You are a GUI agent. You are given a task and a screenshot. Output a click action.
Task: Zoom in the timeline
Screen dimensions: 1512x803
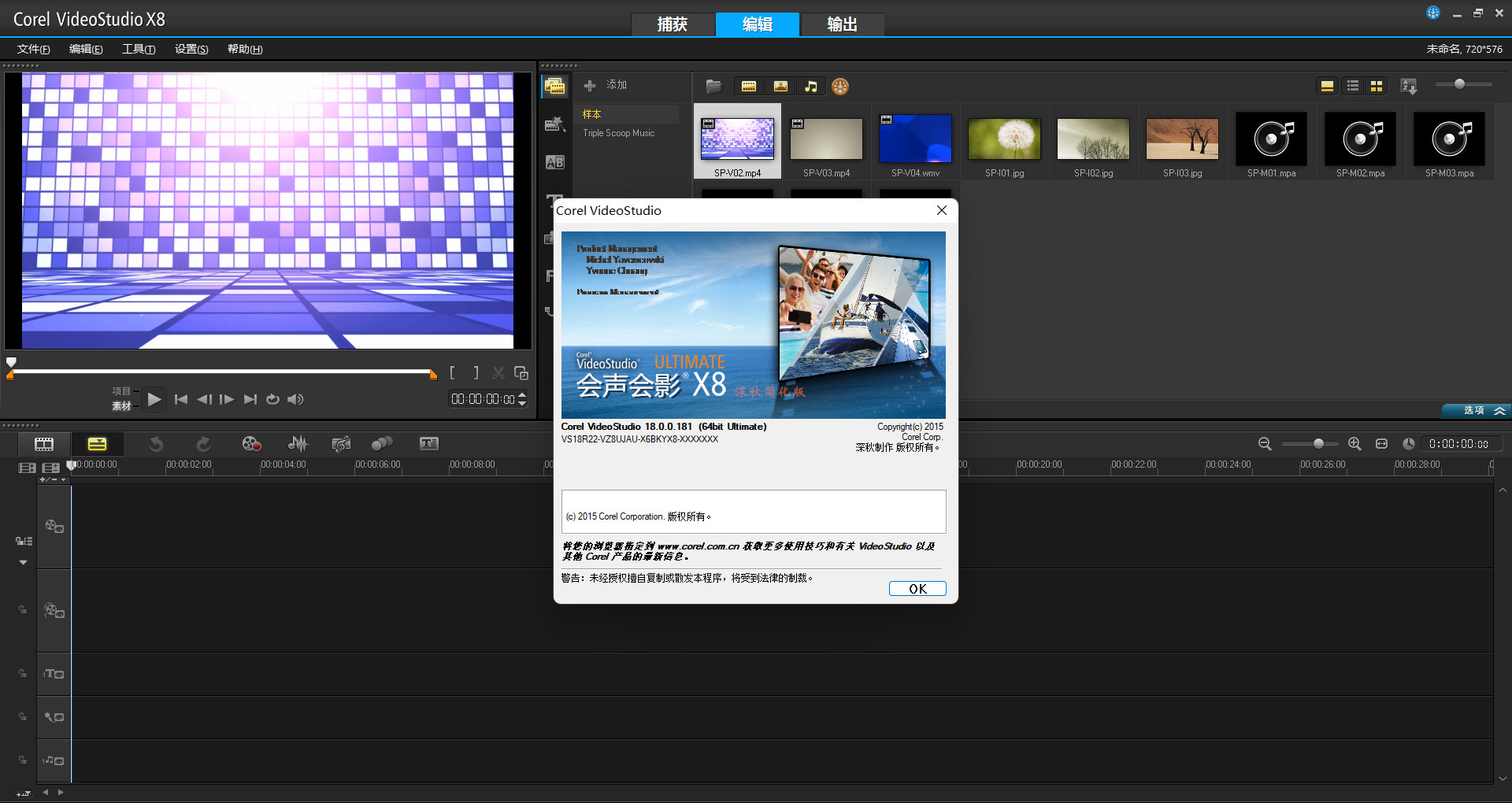click(1354, 444)
